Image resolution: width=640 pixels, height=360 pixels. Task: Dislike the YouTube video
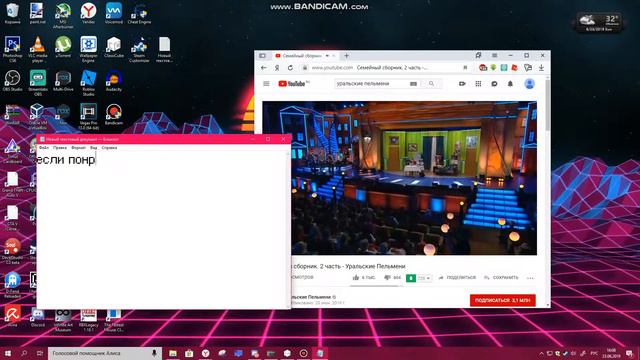pos(392,278)
